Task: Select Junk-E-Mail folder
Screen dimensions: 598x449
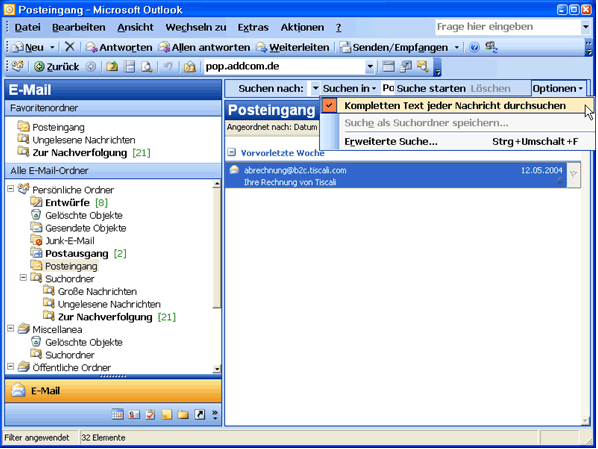Action: 70,241
